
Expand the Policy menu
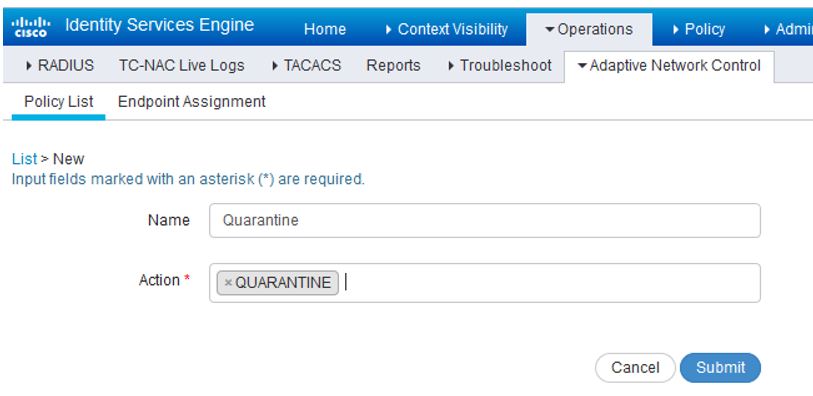point(698,29)
